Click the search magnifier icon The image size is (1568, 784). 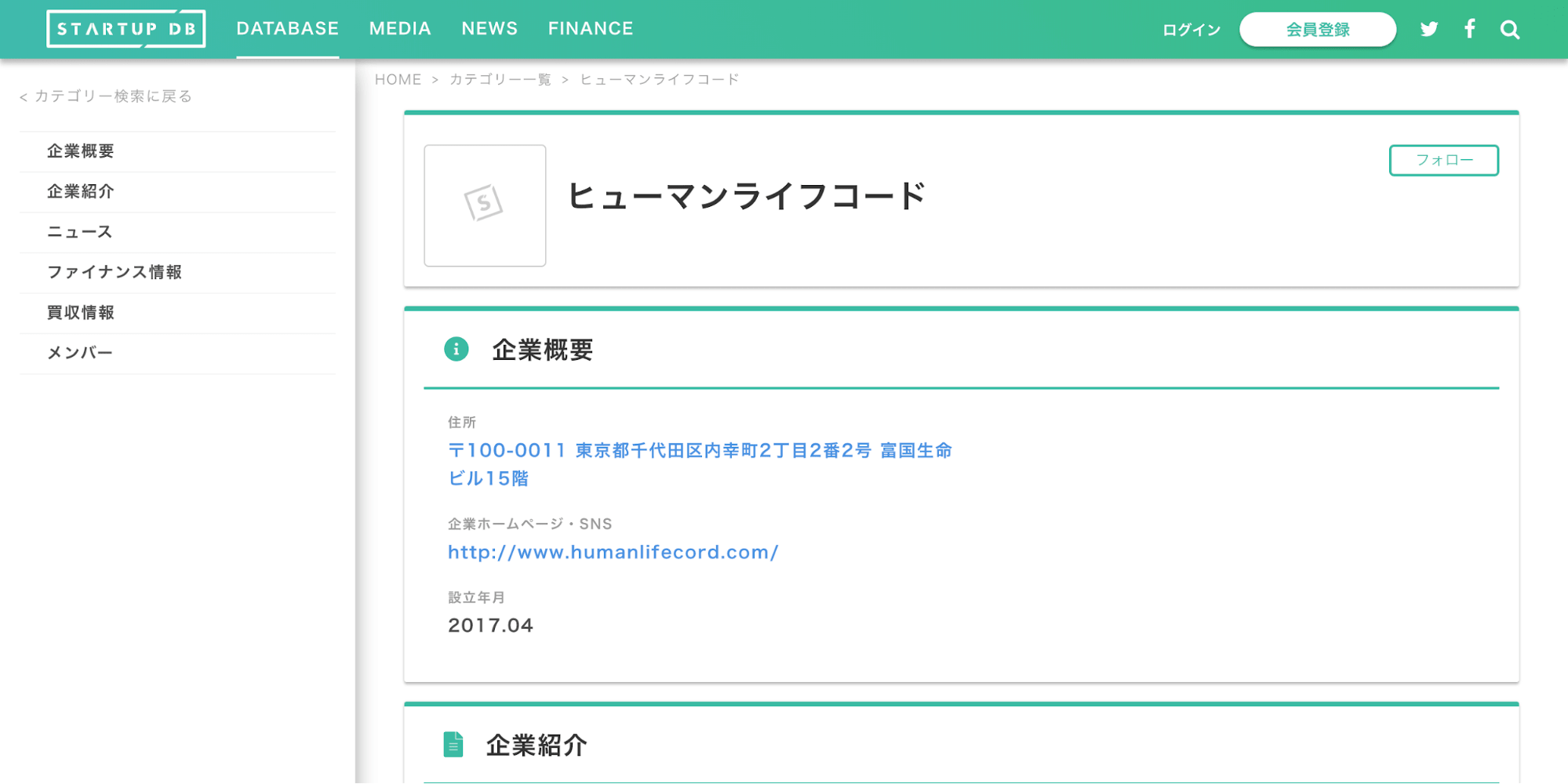1510,30
